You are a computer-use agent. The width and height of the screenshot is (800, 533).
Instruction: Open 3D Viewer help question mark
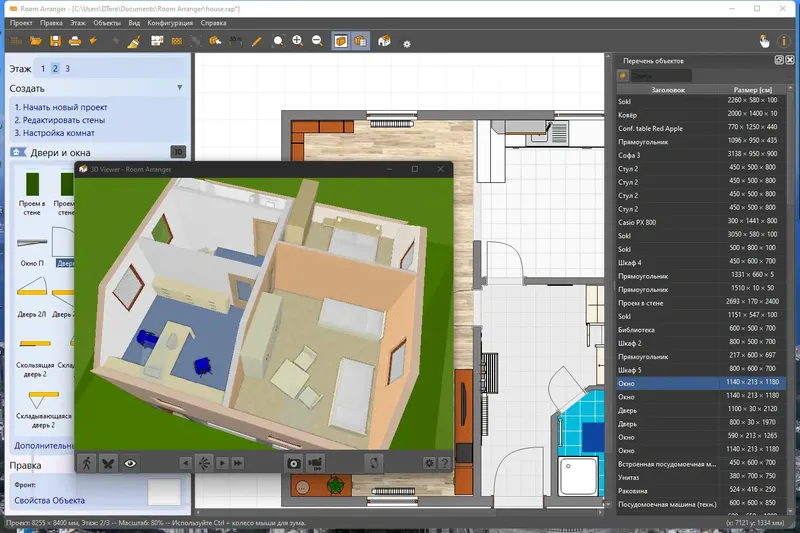coord(444,463)
